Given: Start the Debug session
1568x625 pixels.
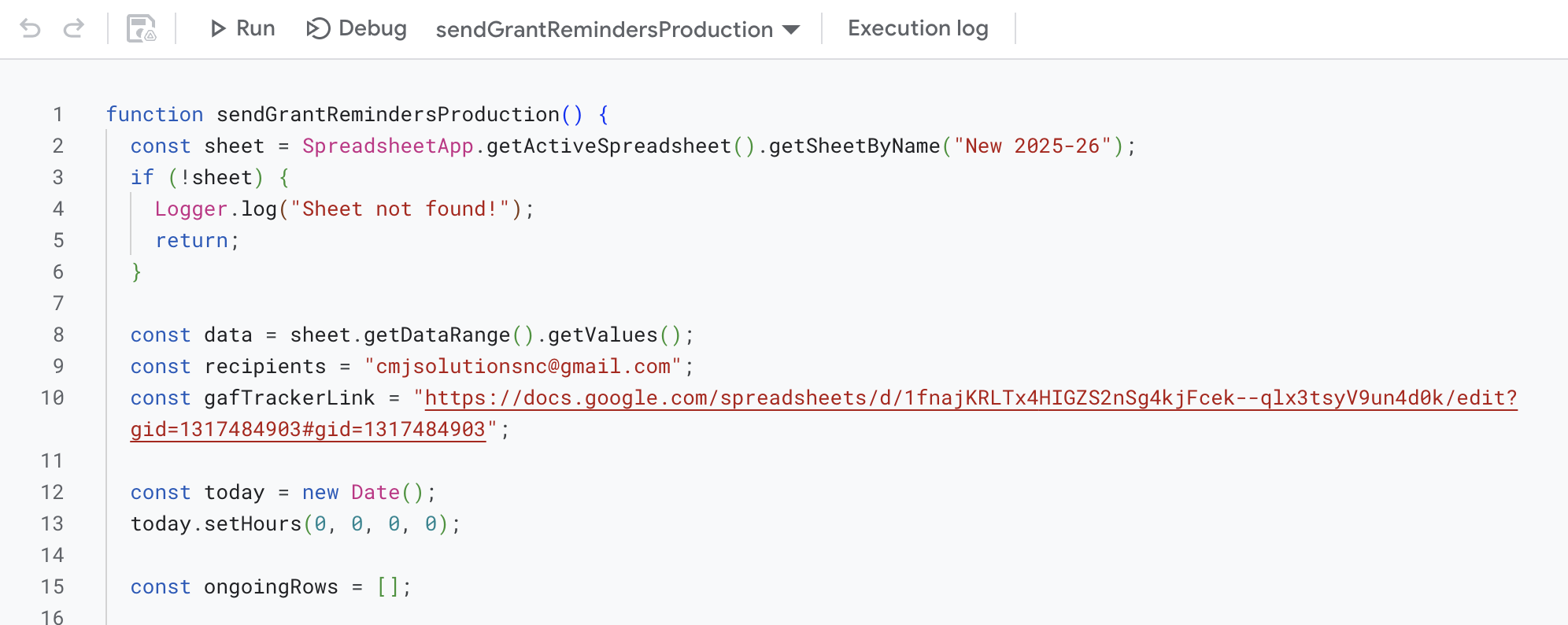Looking at the screenshot, I should (357, 29).
